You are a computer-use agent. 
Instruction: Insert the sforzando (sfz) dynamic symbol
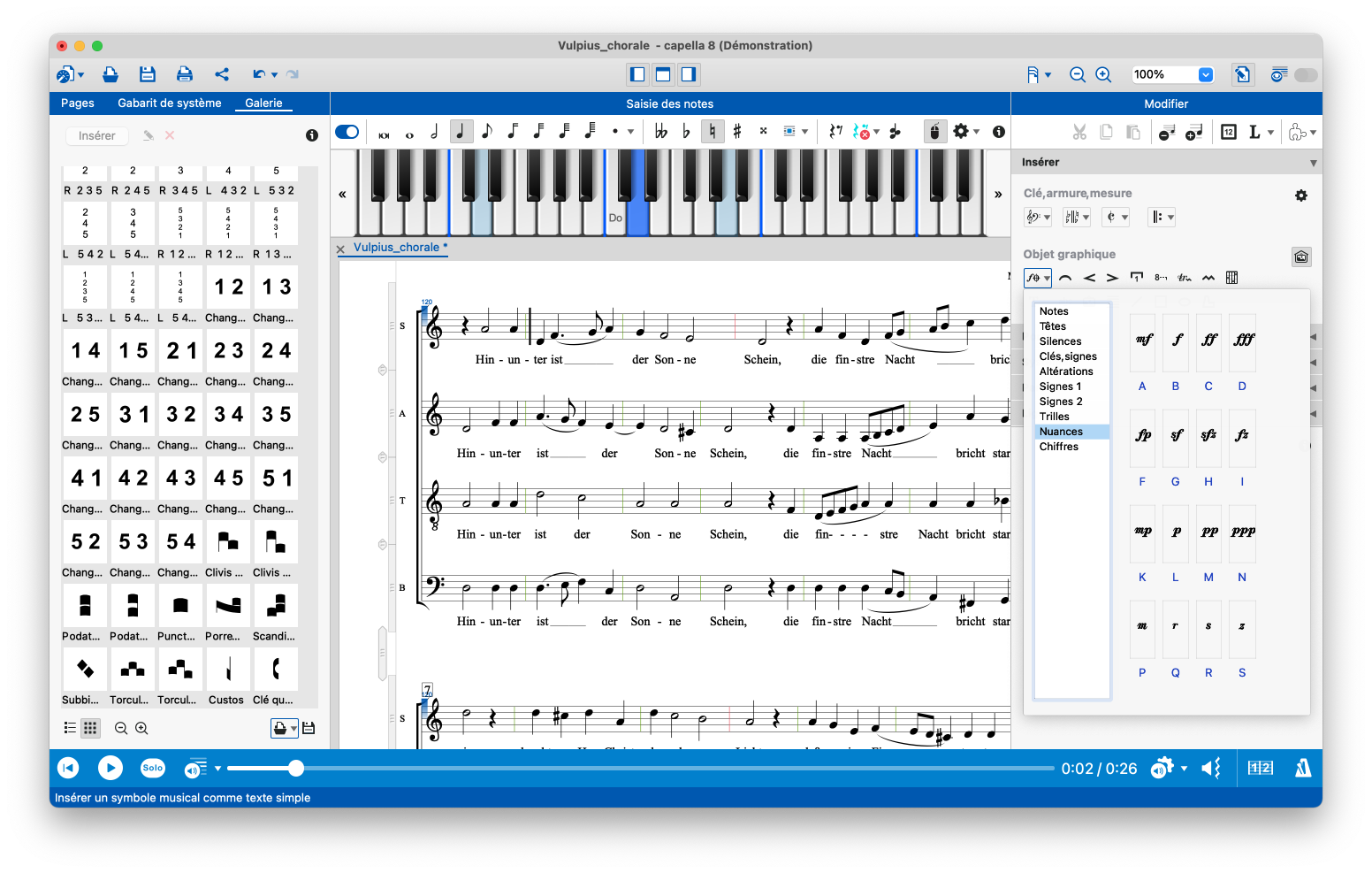click(1209, 438)
